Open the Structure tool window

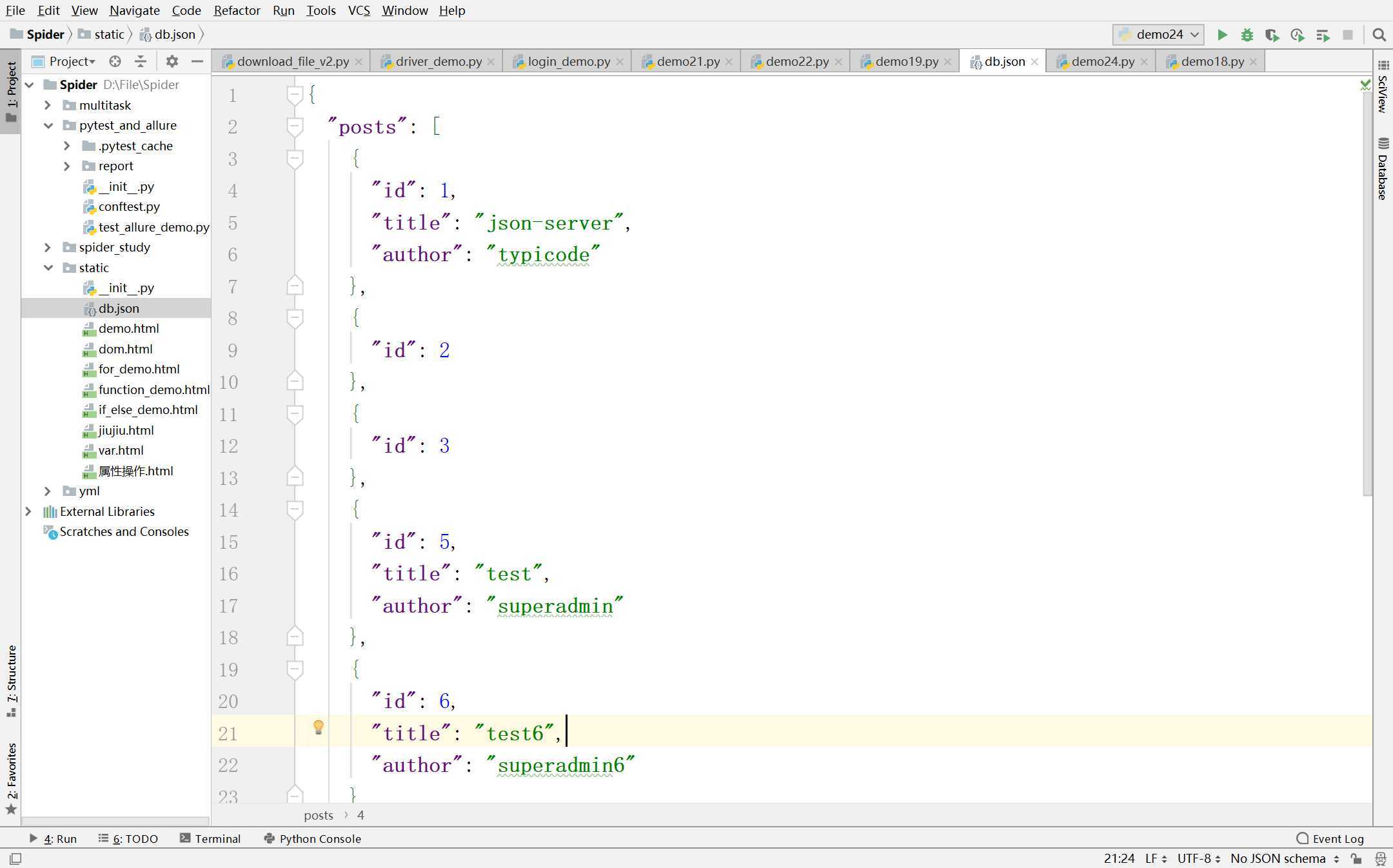[x=11, y=680]
